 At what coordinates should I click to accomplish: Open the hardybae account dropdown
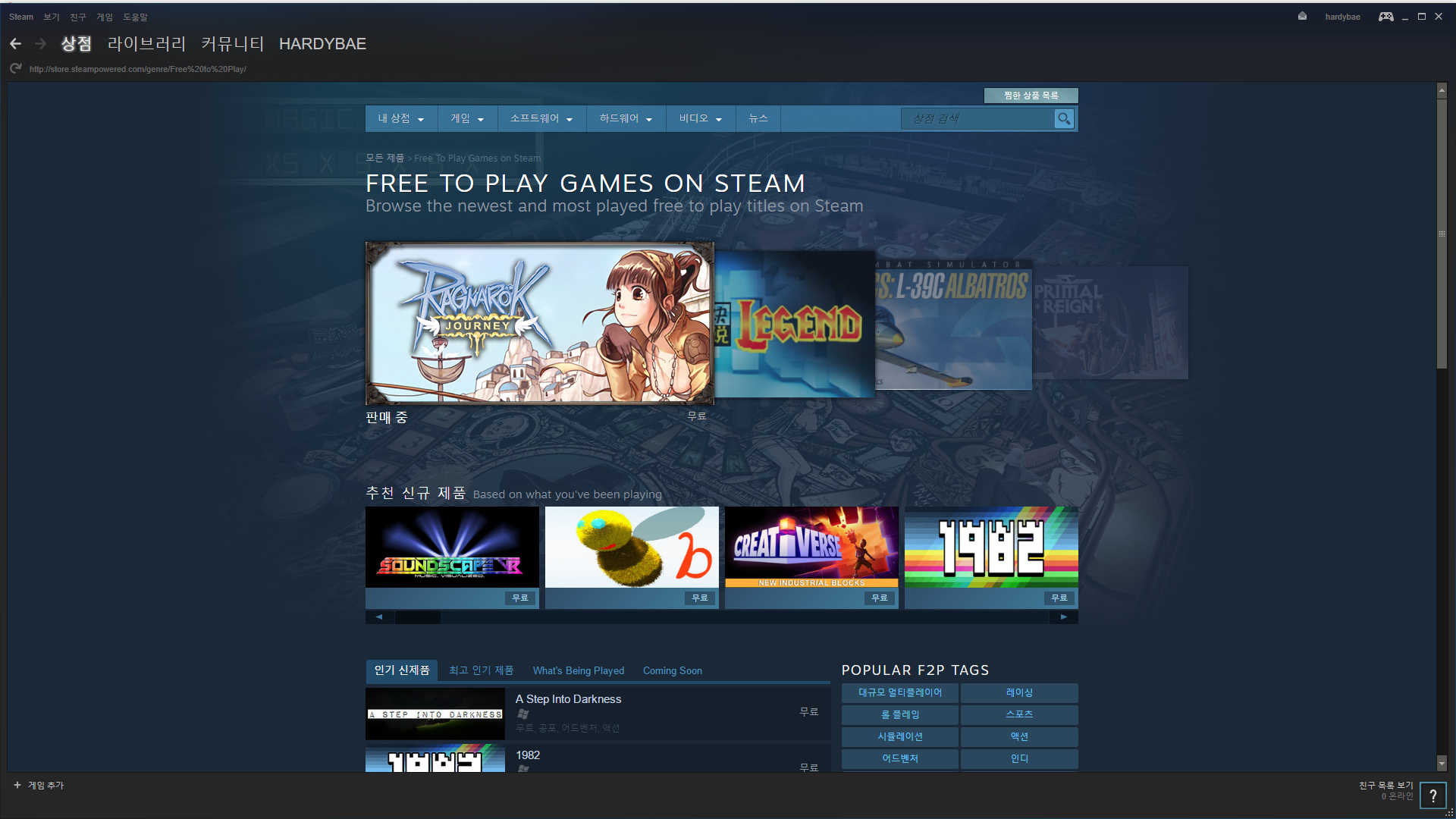(x=1342, y=17)
